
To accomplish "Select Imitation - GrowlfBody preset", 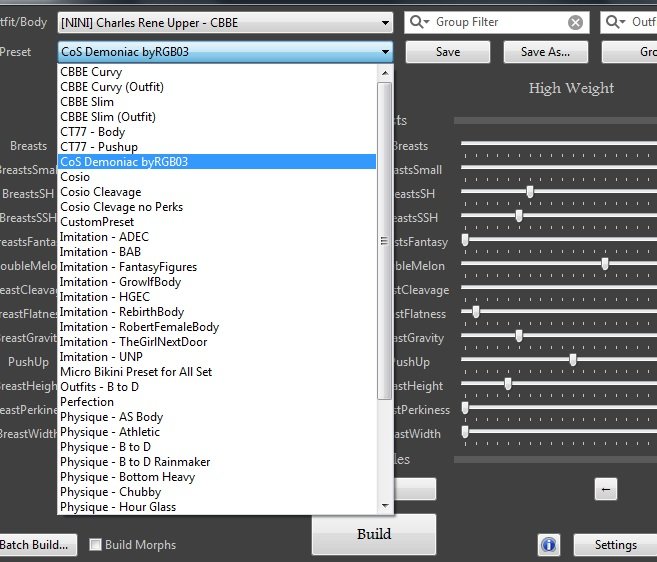I will pos(217,282).
